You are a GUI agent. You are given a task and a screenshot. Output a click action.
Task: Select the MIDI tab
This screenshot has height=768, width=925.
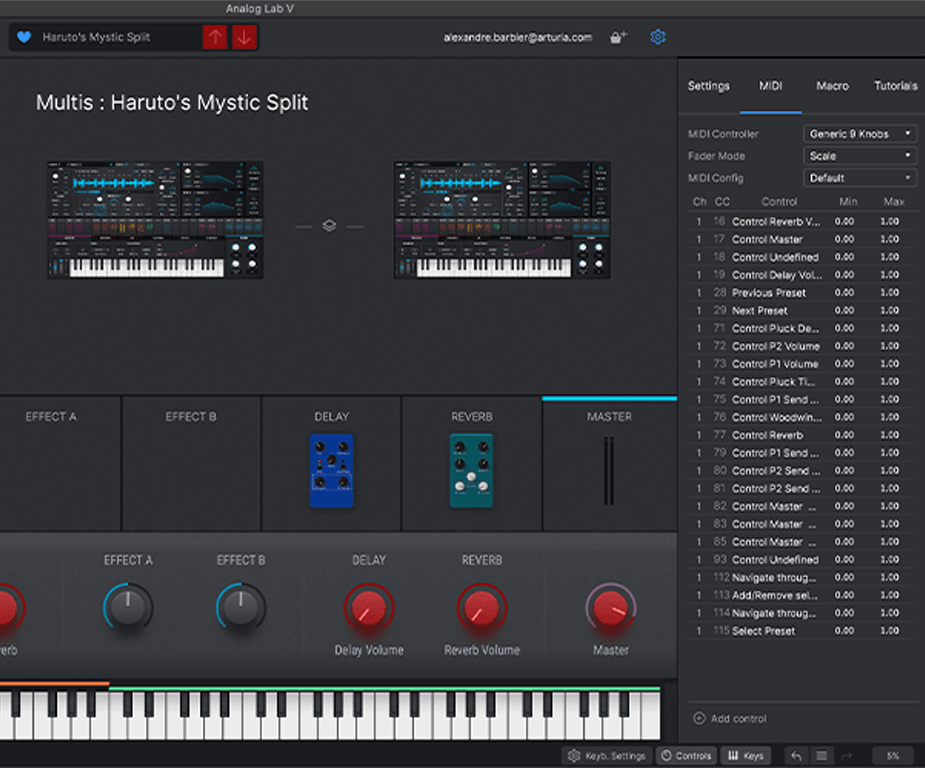click(770, 86)
